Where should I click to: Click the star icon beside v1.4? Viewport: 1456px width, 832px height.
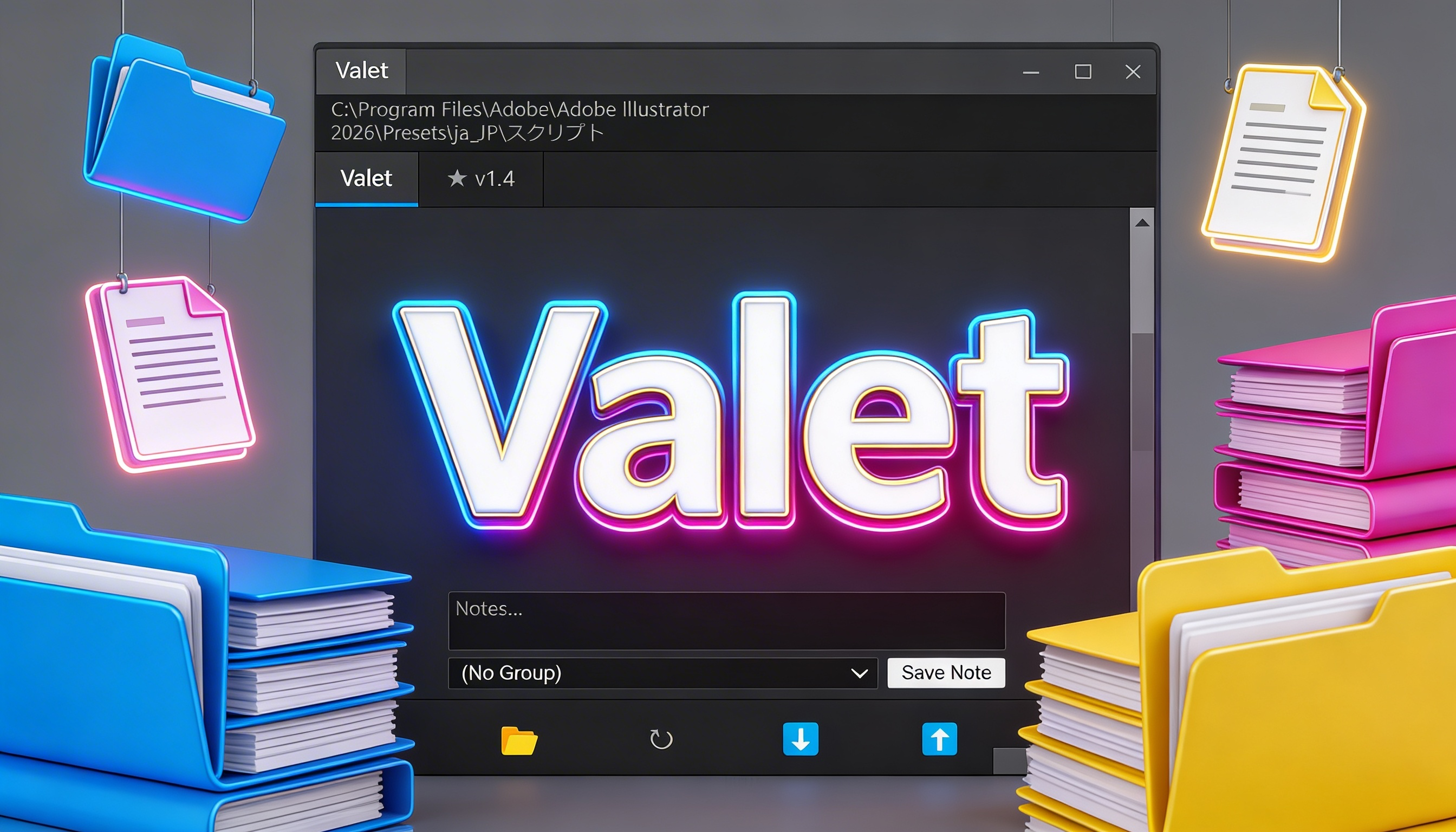click(x=457, y=178)
